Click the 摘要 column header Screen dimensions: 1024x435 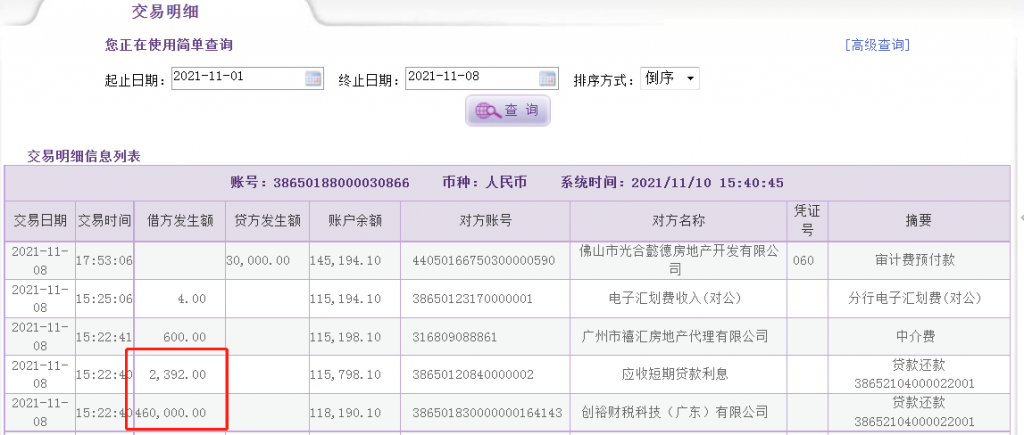pos(917,220)
